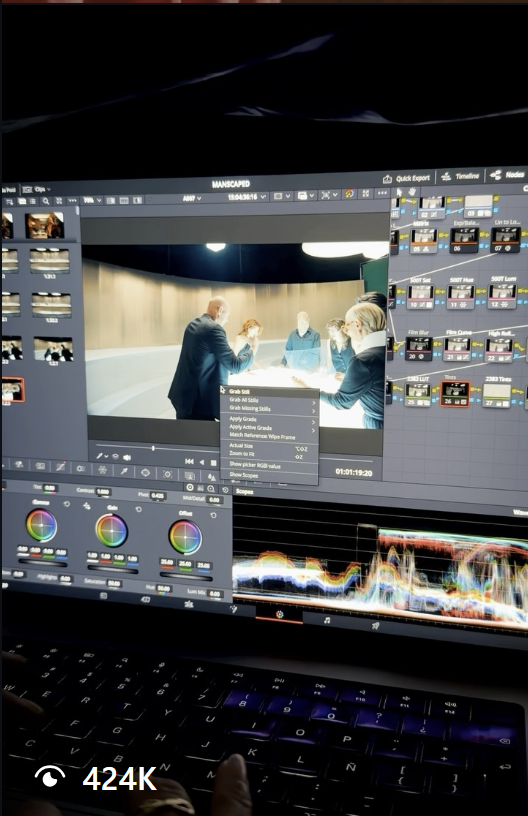Toggle the Nodes panel button
This screenshot has width=528, height=816.
coord(507,175)
